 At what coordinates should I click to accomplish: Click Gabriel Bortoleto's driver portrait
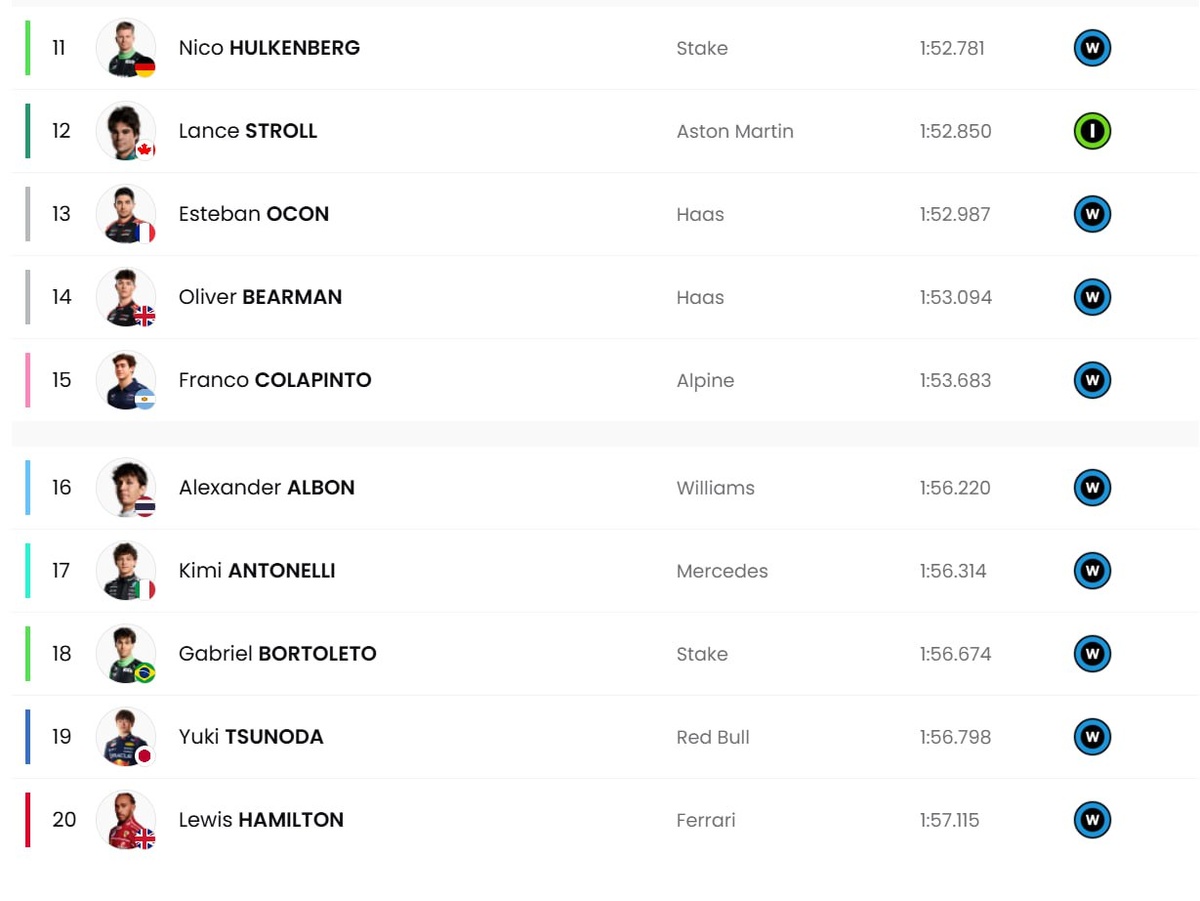[x=126, y=654]
